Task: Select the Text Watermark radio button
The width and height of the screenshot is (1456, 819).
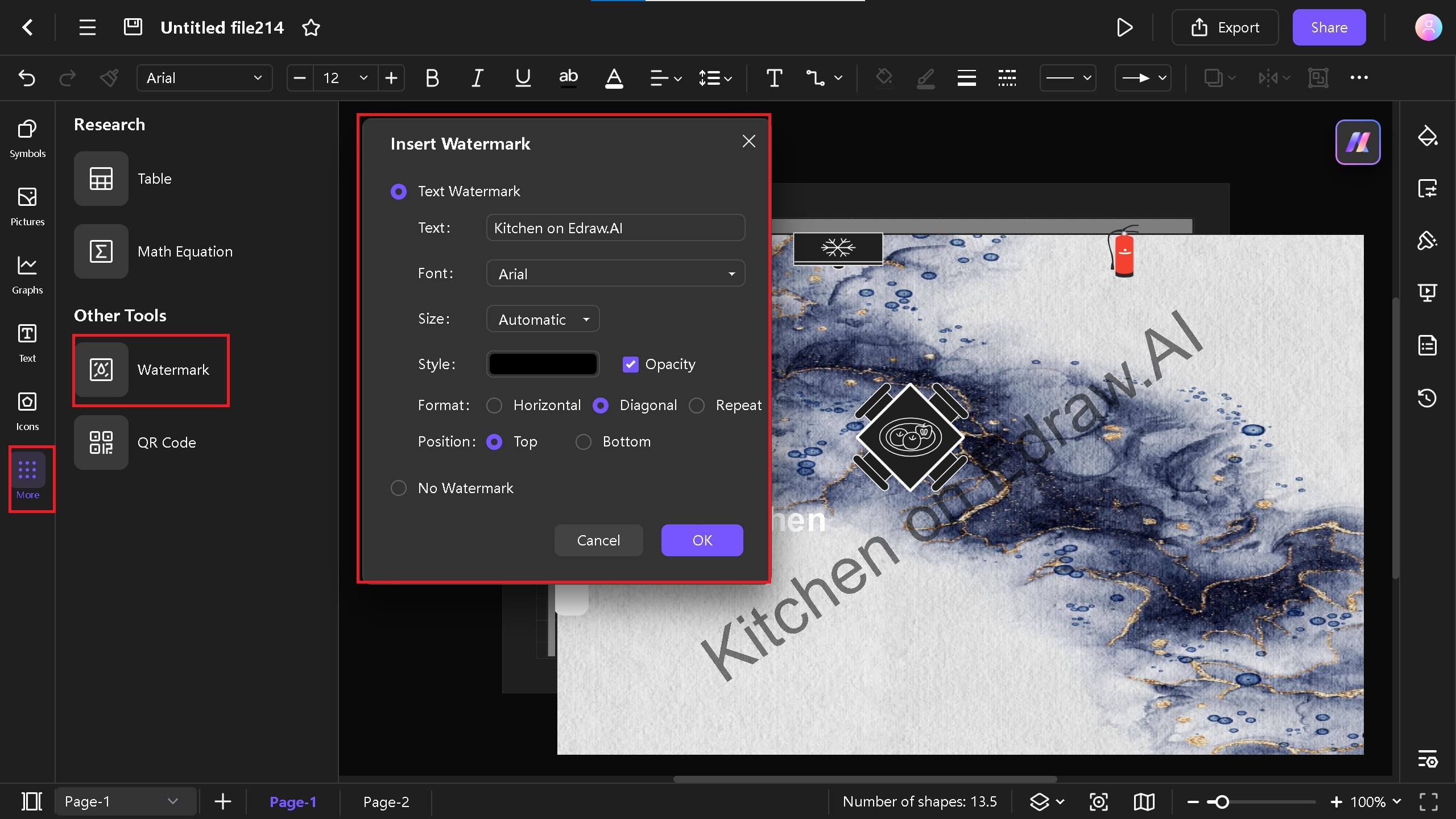Action: 398,192
